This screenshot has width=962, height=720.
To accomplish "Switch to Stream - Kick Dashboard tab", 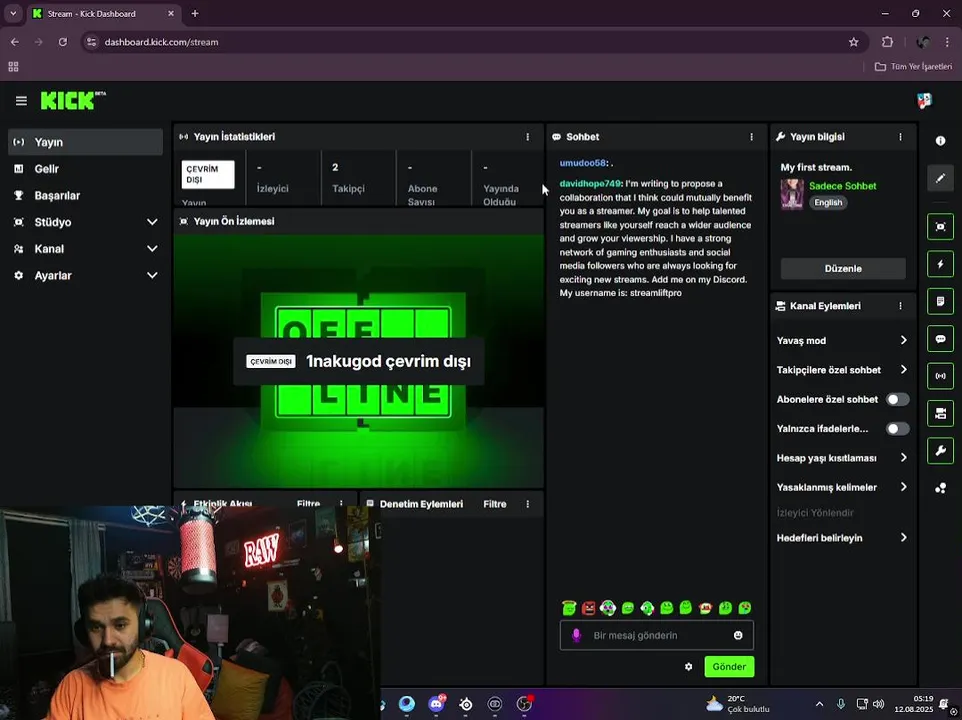I will click(x=103, y=13).
